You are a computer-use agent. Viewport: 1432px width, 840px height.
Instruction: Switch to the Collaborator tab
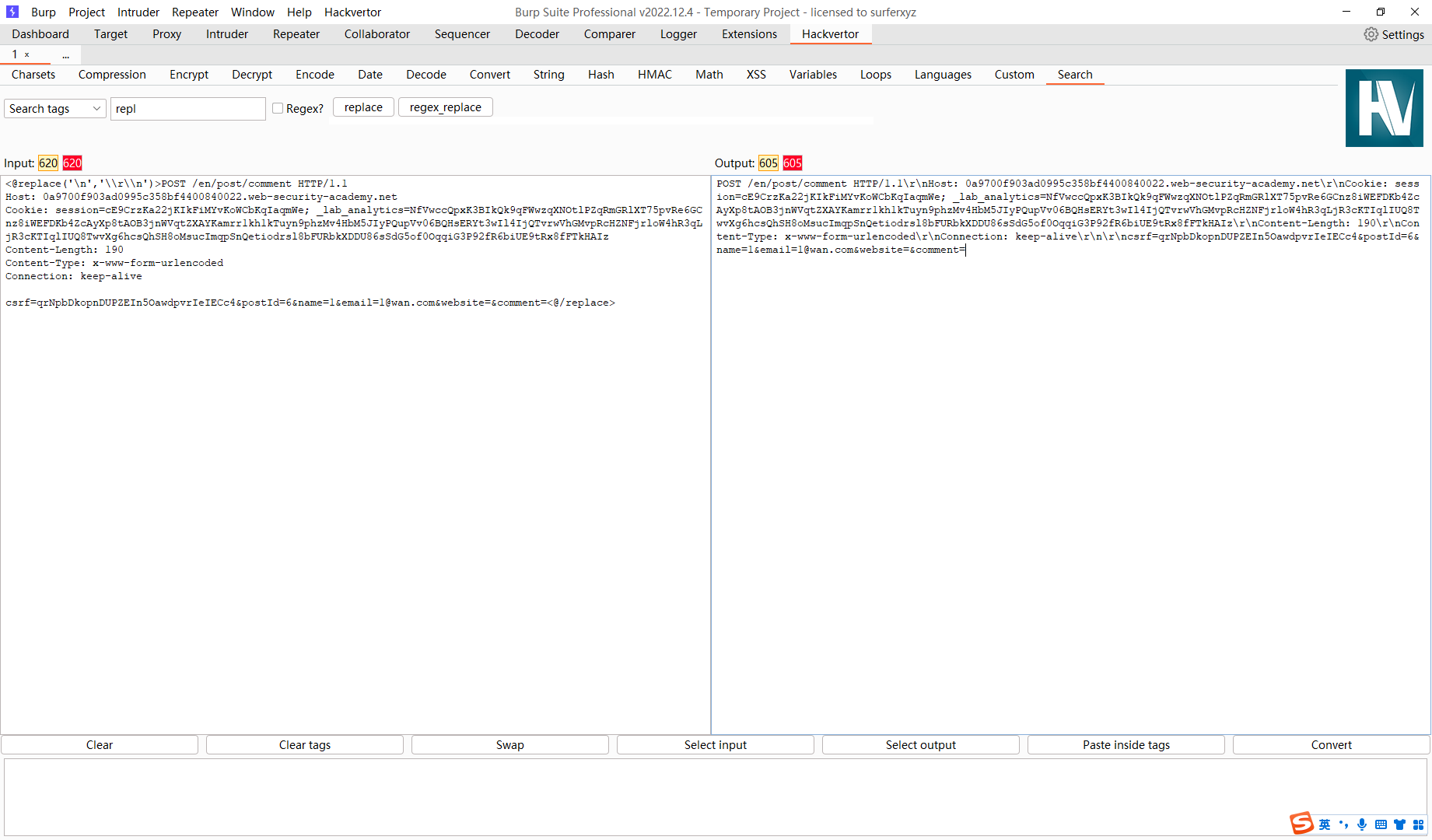point(376,34)
